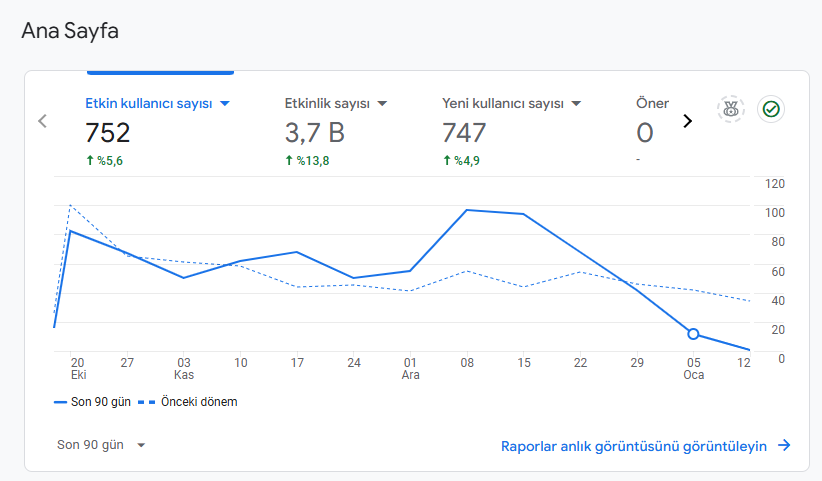Click the green checkmark data quality icon
Screen dimensions: 822x481
[x=771, y=109]
